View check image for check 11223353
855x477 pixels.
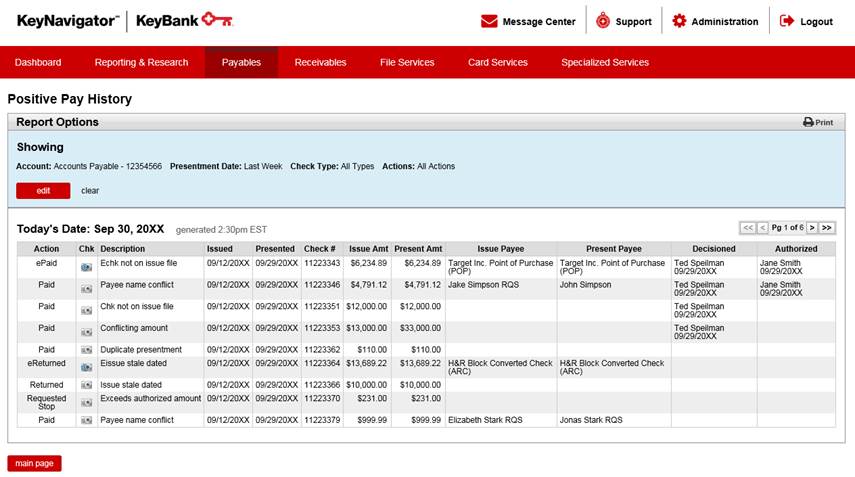(x=86, y=332)
